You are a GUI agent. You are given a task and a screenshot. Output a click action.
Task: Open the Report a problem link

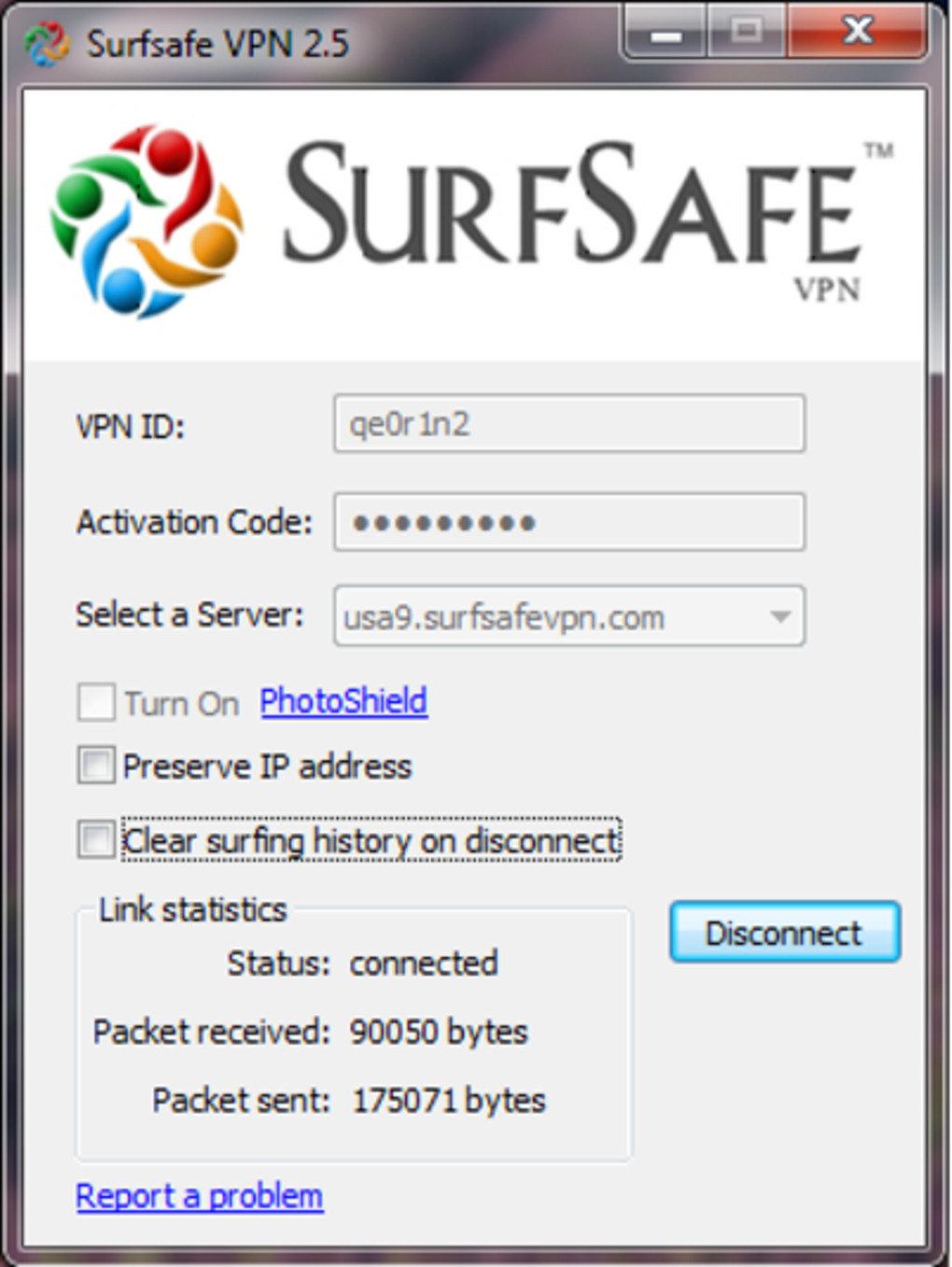(x=200, y=1196)
